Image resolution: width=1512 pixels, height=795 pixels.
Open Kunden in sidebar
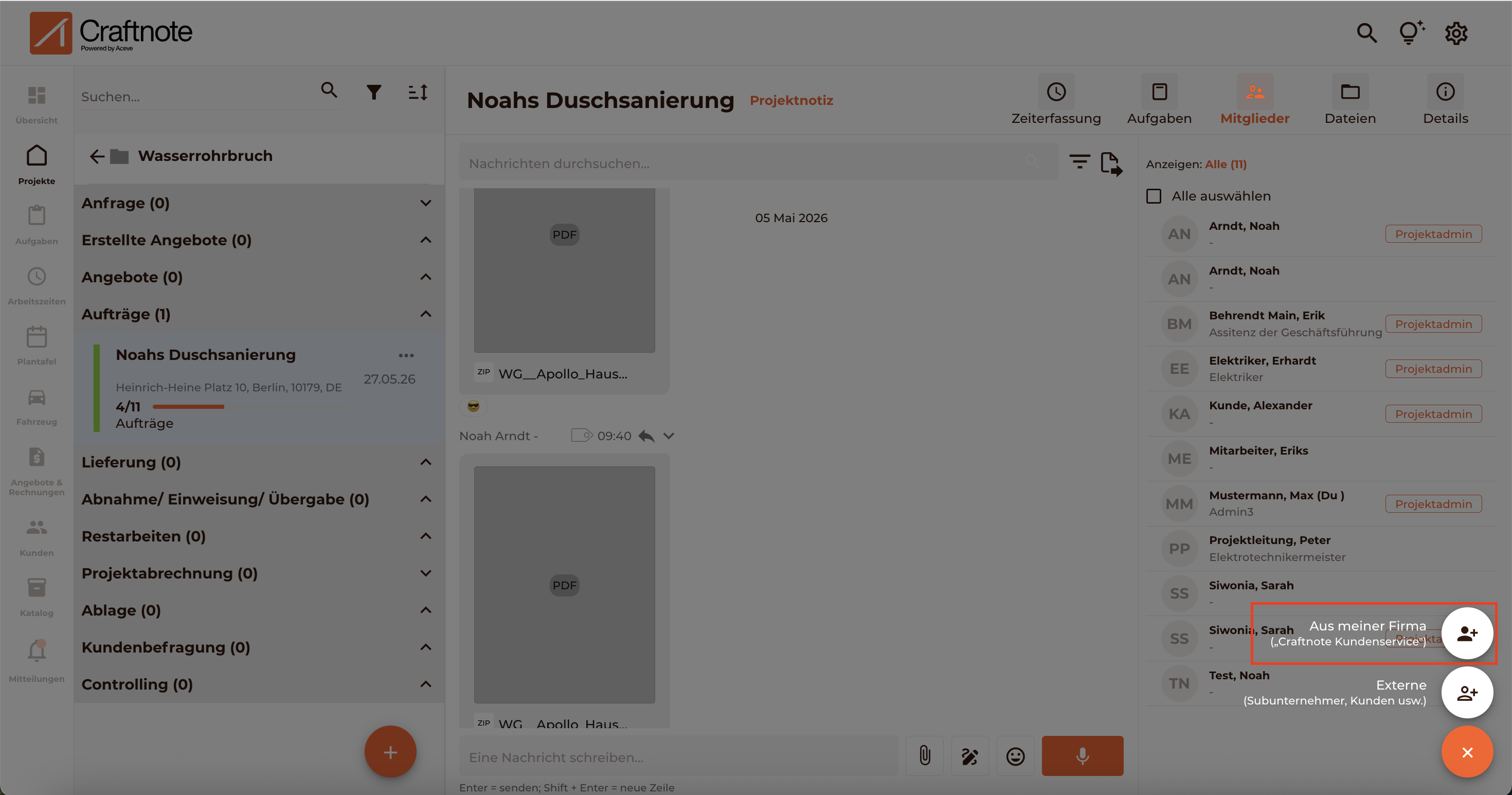37,537
